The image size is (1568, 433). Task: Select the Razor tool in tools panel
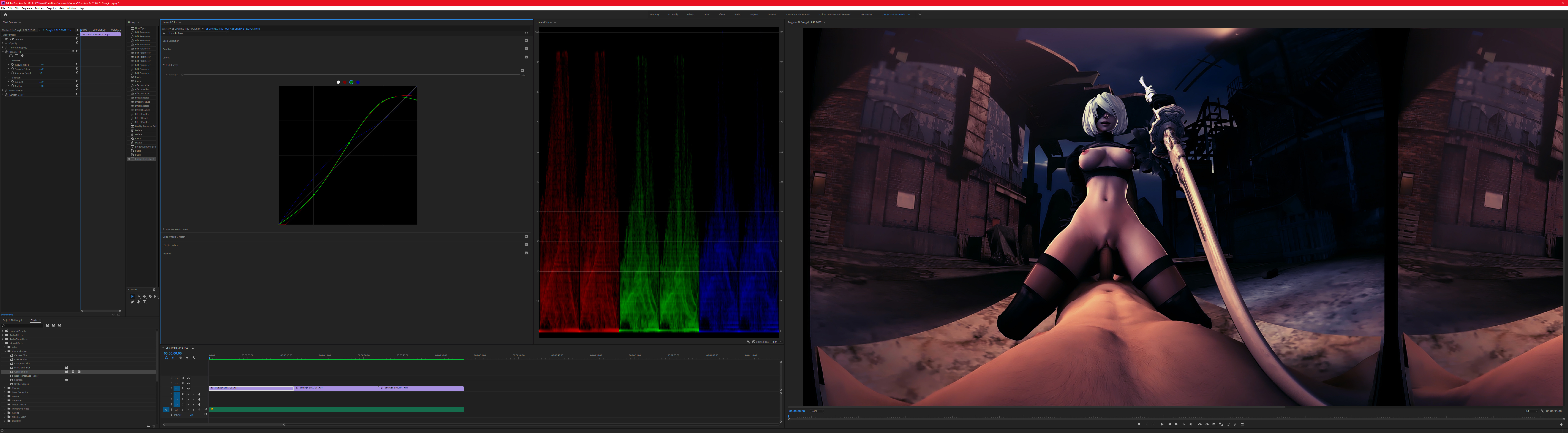pos(150,296)
